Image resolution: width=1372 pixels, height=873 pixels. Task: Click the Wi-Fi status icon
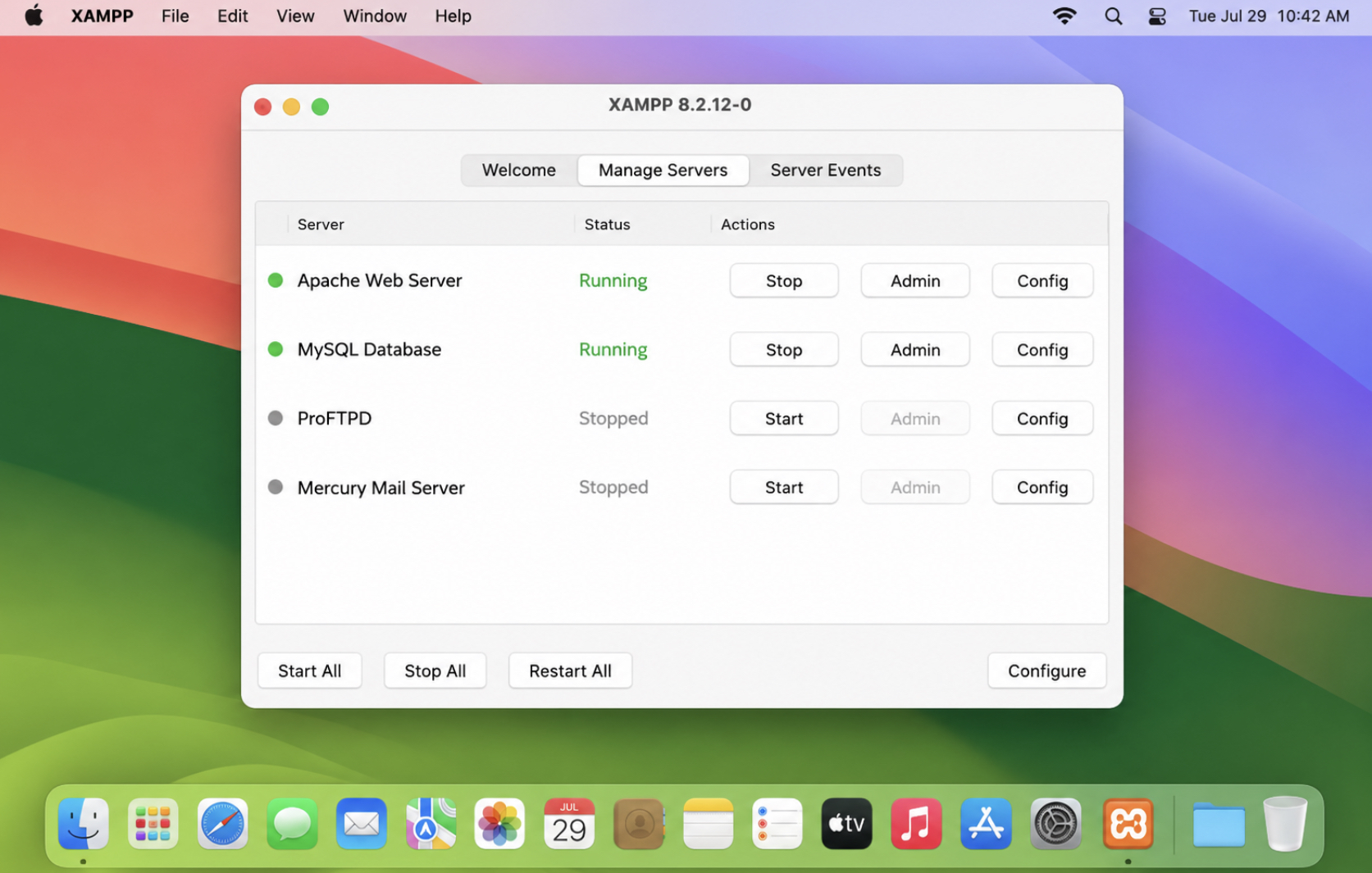tap(1064, 16)
